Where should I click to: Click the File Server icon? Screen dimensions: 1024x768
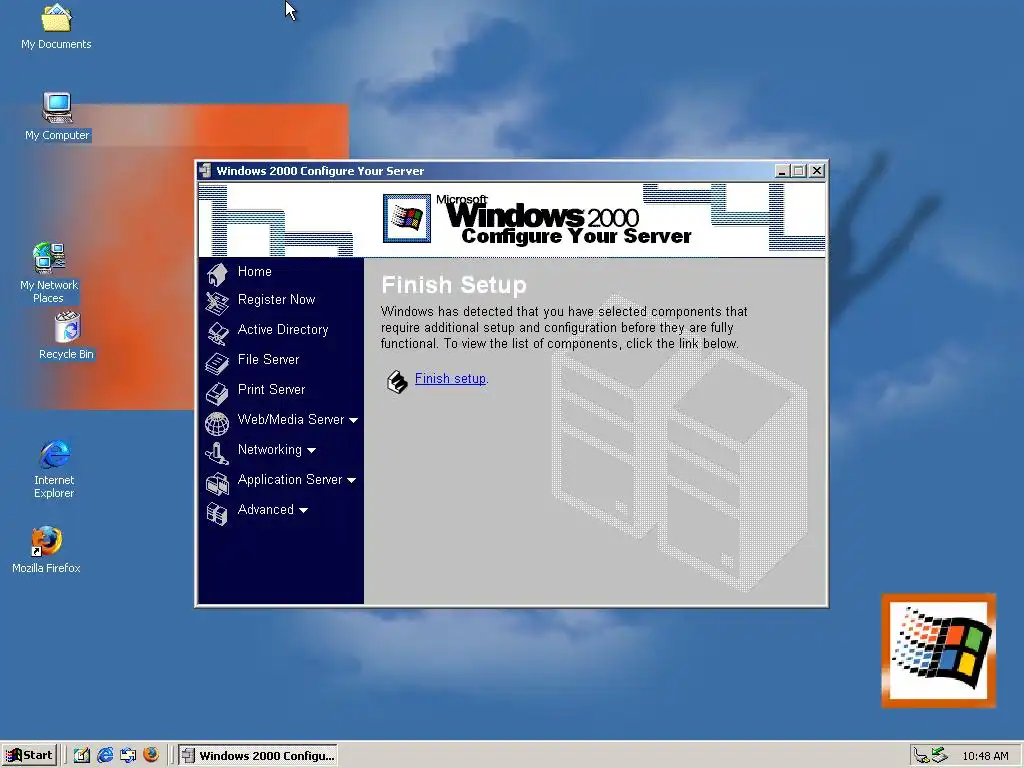point(217,363)
